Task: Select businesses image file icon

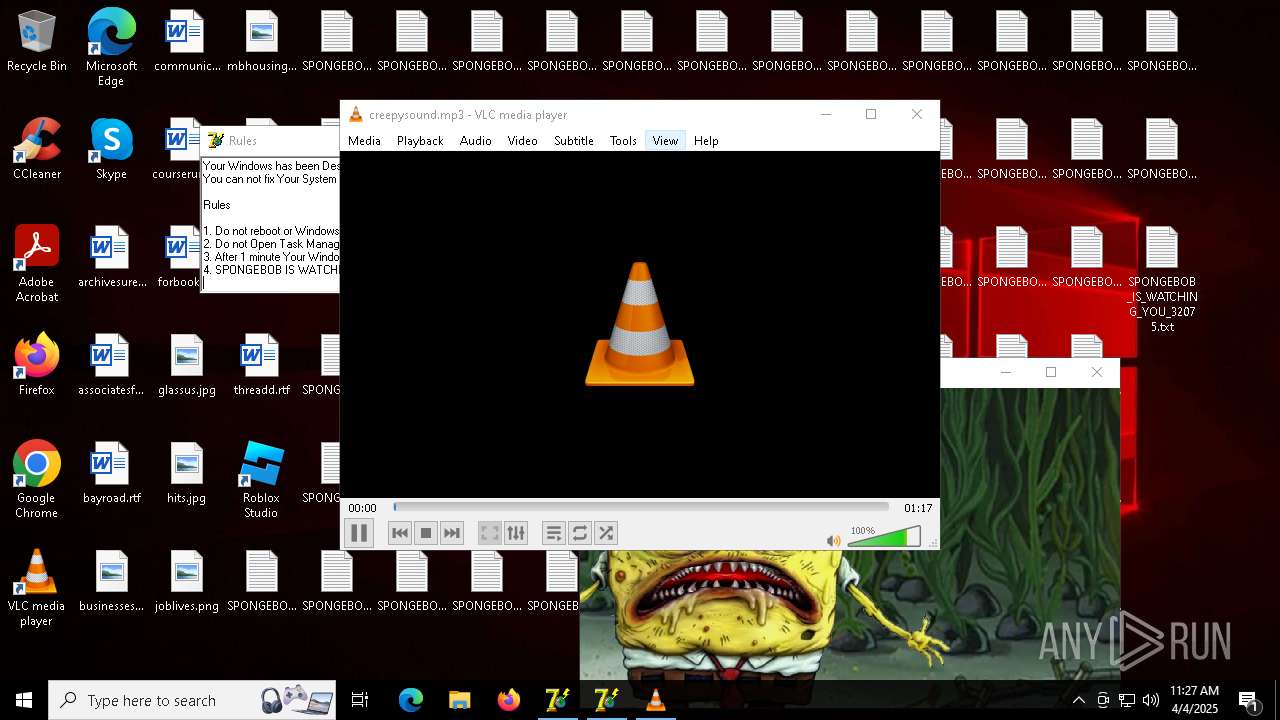Action: [112, 581]
